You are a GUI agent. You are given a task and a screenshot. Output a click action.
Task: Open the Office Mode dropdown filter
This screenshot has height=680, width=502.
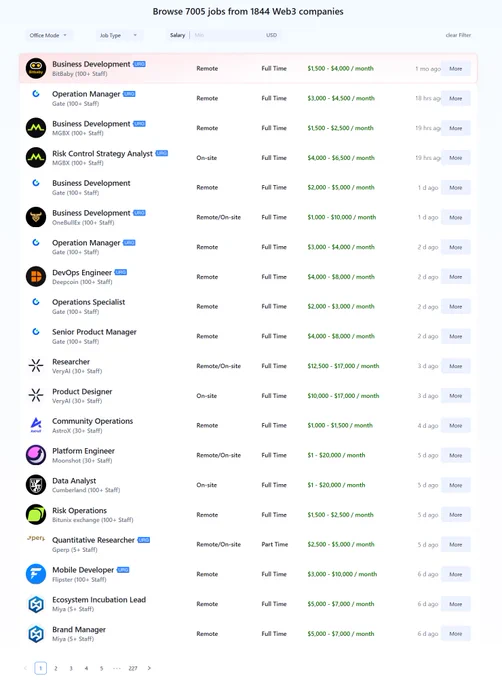coord(49,35)
